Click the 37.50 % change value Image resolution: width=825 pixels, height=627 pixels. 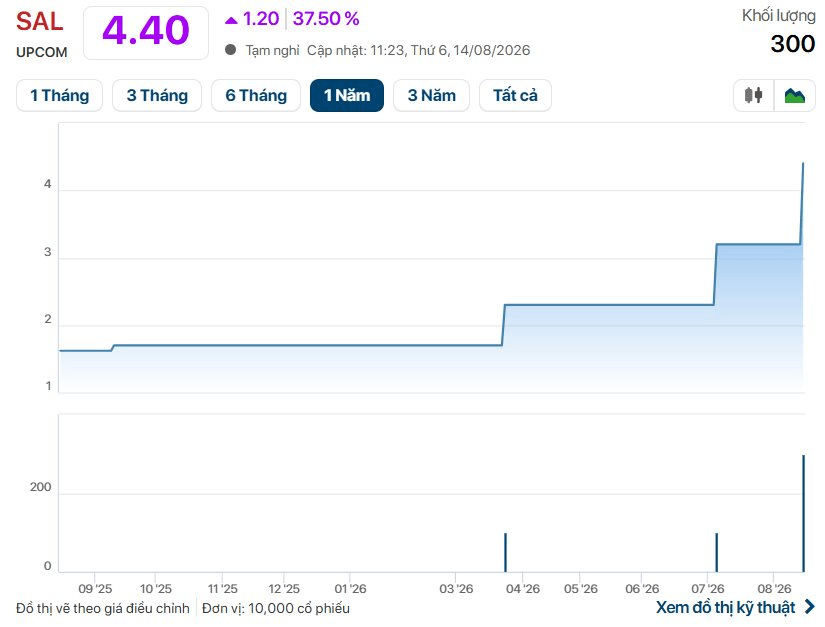tap(326, 19)
